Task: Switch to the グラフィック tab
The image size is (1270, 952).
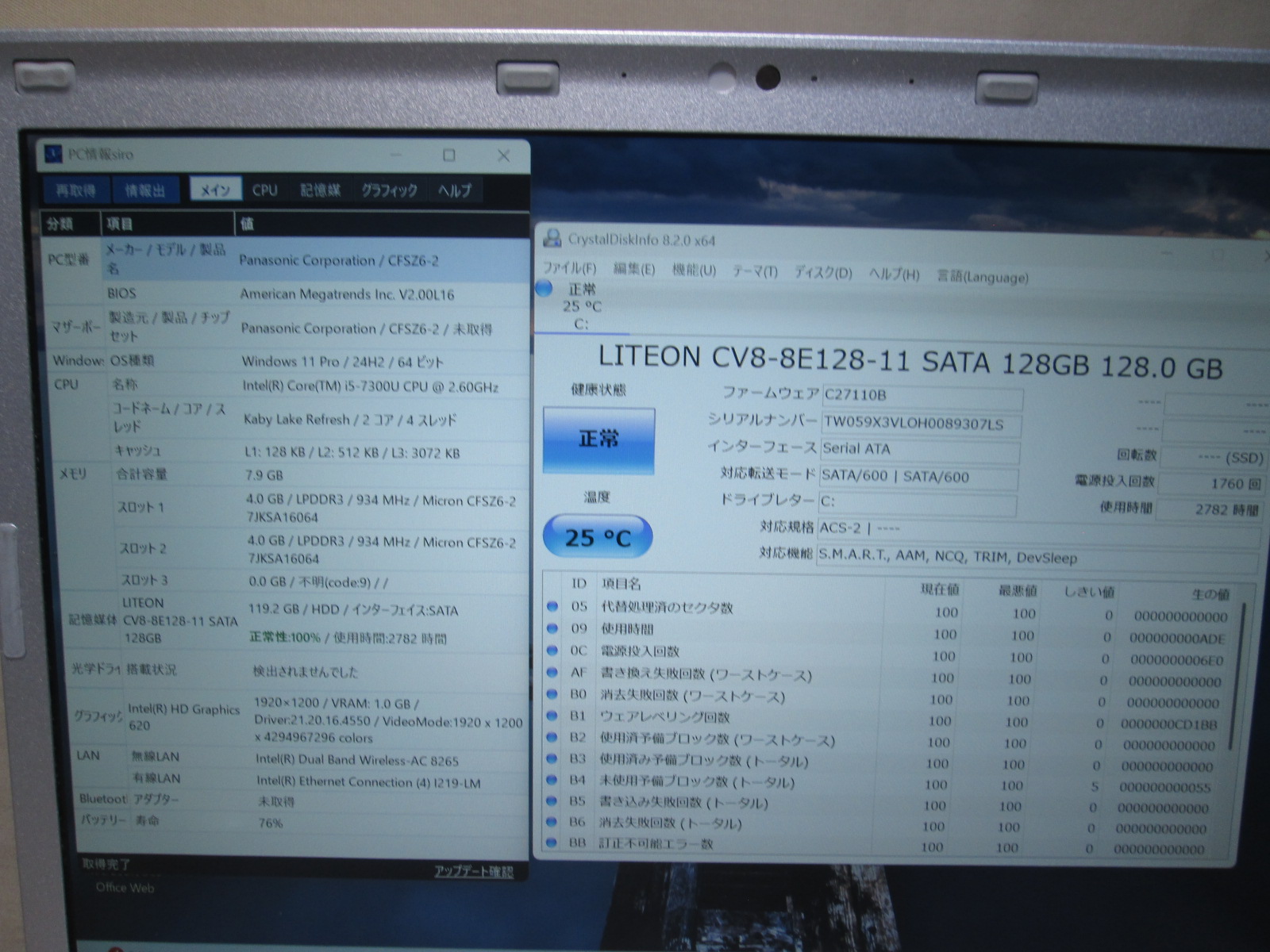Action: point(389,190)
